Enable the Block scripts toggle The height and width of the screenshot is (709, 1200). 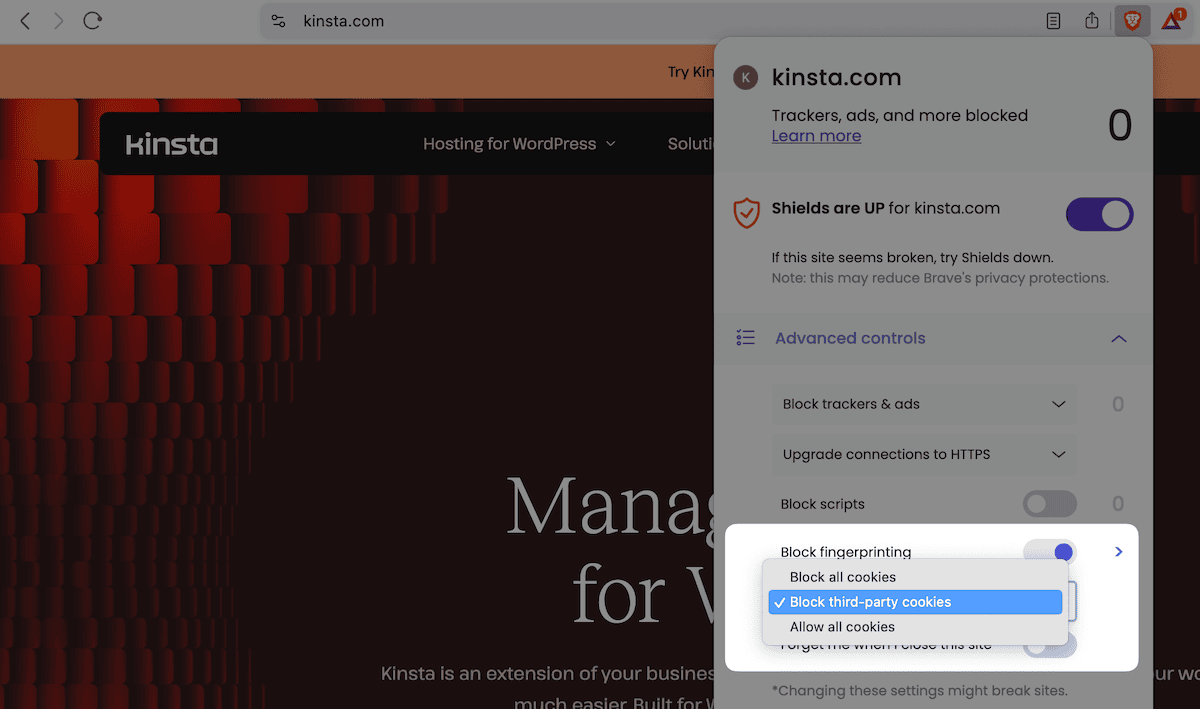coord(1050,504)
